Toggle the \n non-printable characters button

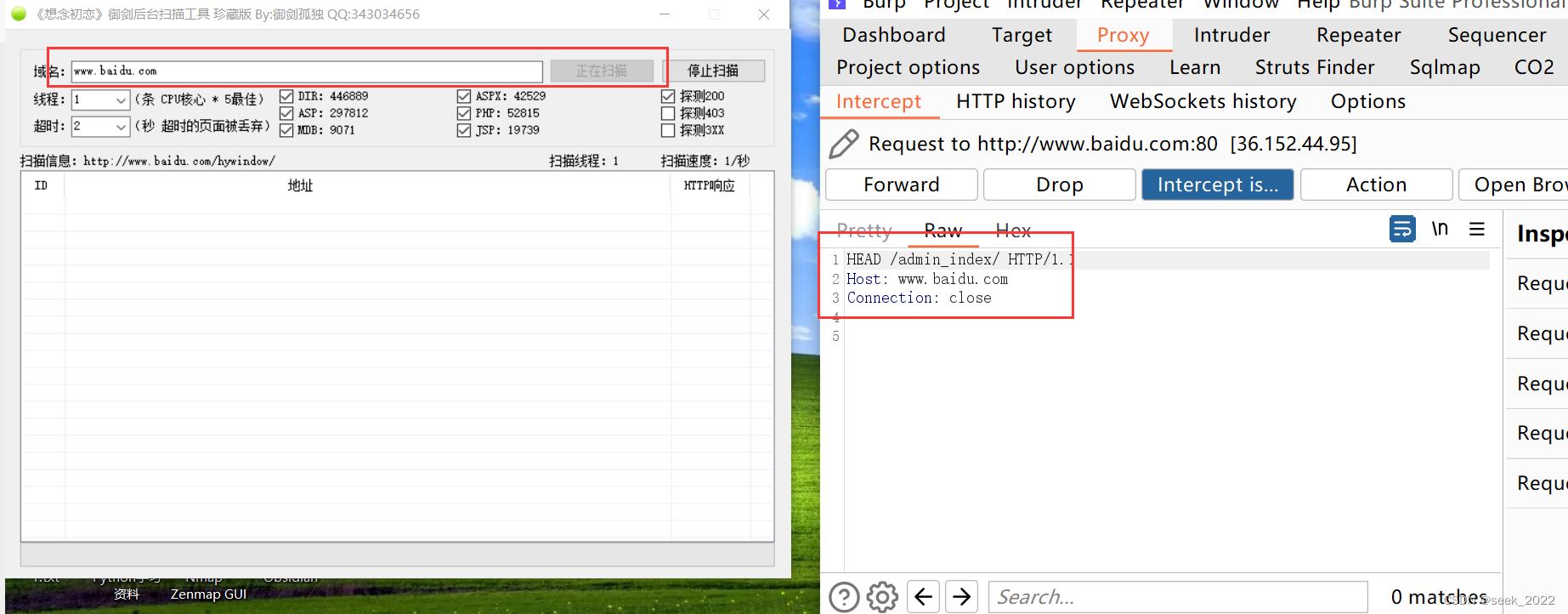(x=1440, y=229)
